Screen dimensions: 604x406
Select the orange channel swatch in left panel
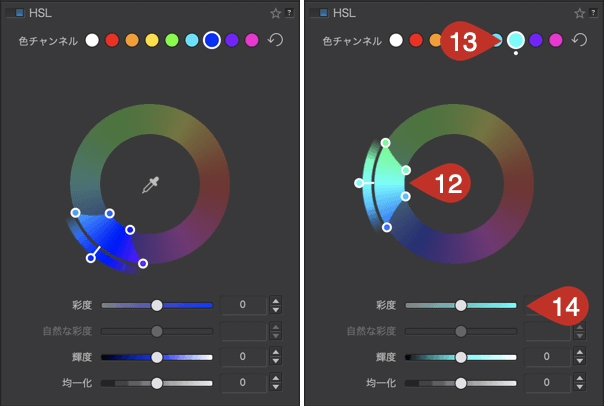click(132, 40)
